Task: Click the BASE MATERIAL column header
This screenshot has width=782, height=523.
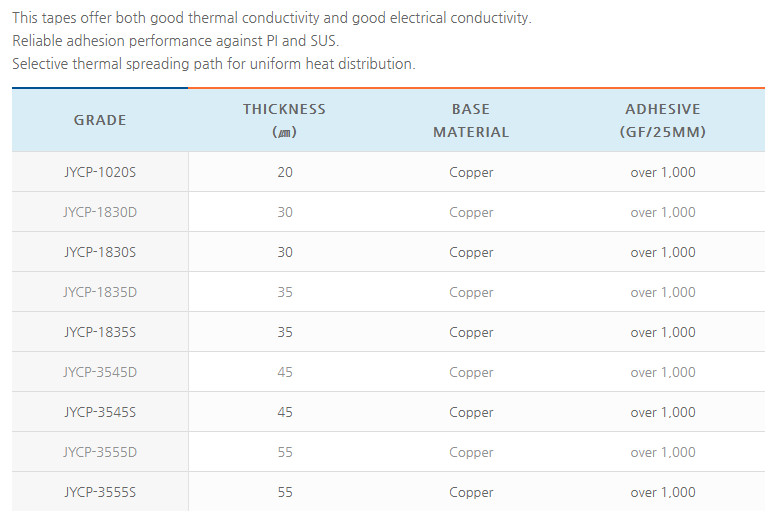Action: click(471, 120)
